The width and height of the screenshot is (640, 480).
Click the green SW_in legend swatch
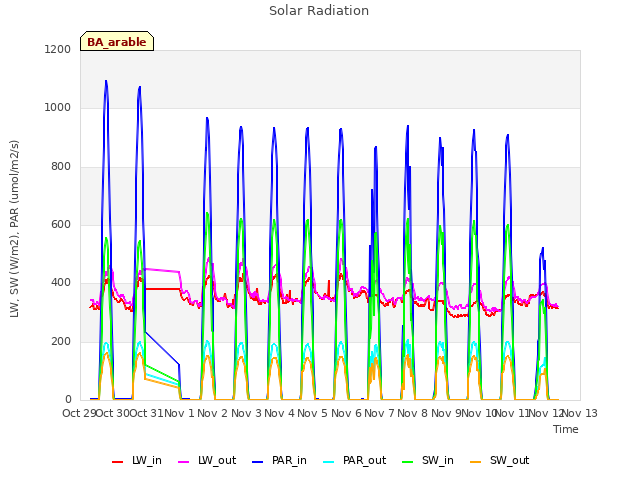(x=408, y=462)
